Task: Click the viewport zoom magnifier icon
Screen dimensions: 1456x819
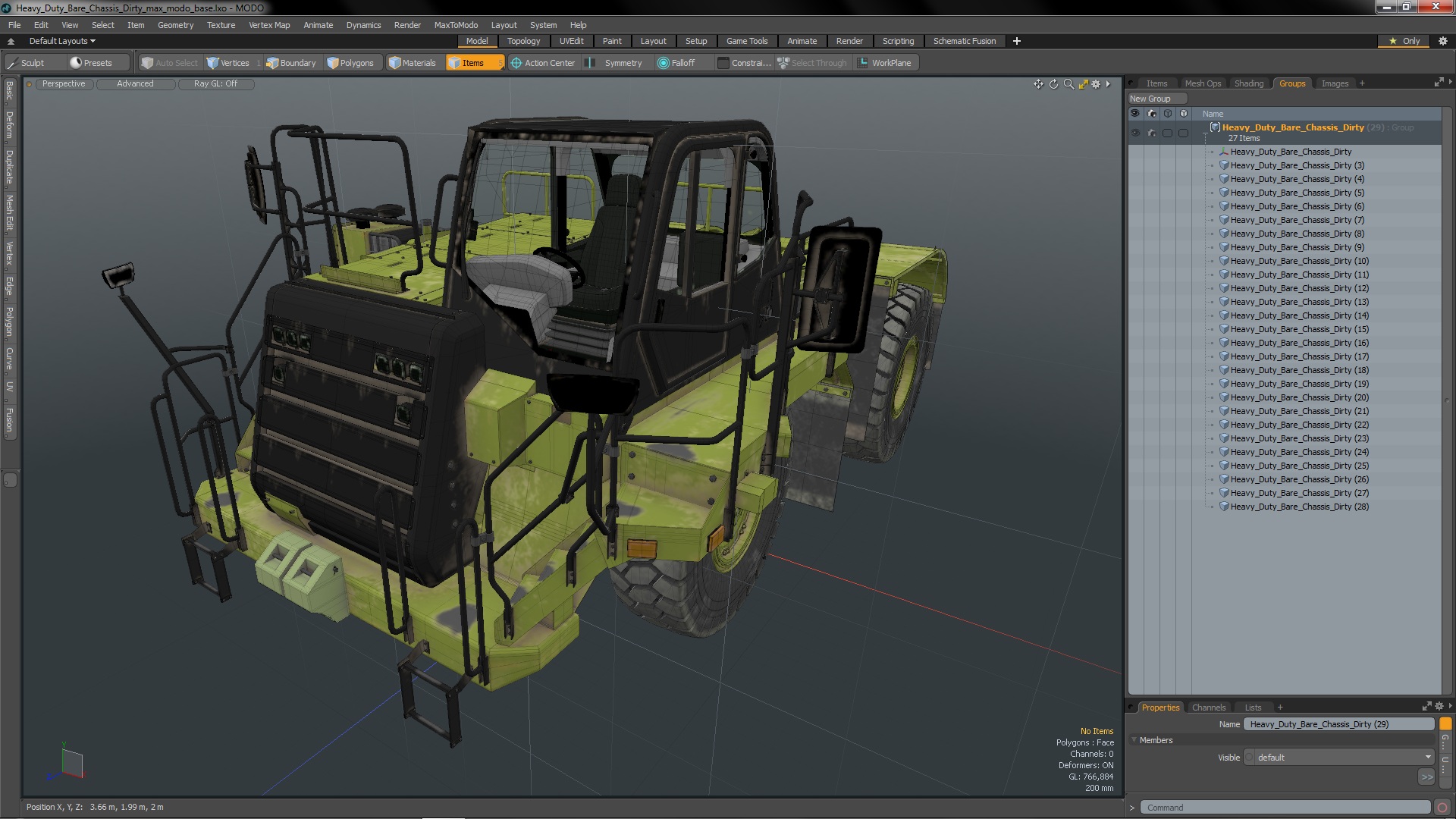Action: click(1068, 84)
